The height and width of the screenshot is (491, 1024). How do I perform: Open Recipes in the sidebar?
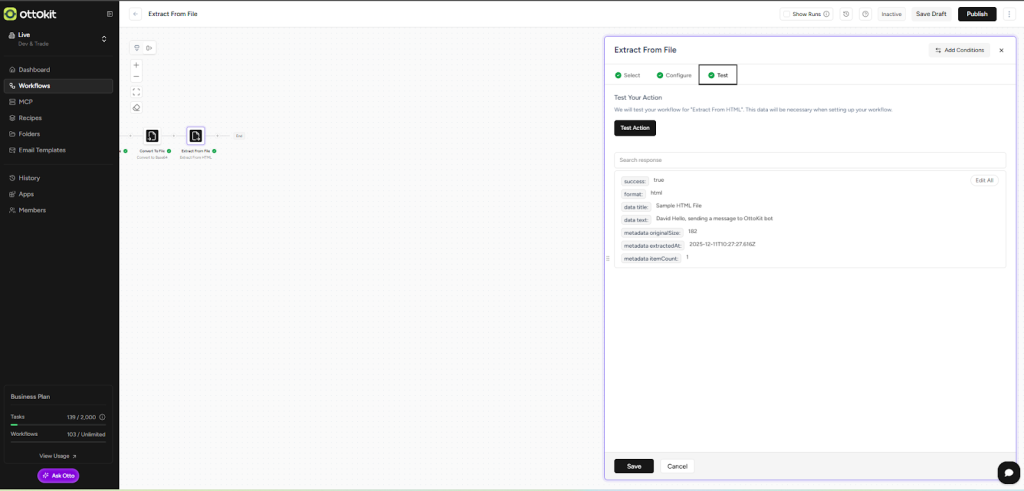30,118
